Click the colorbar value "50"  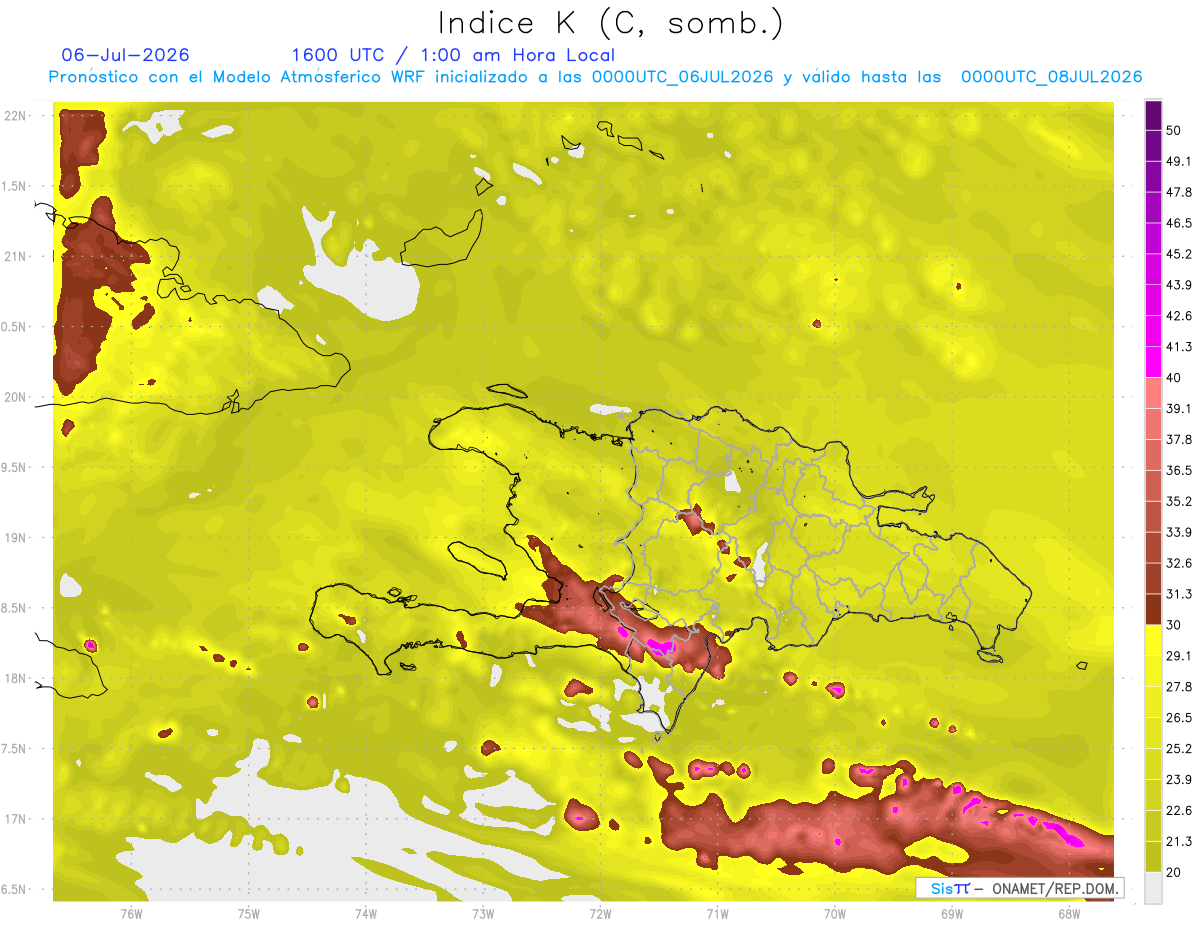(x=1173, y=130)
